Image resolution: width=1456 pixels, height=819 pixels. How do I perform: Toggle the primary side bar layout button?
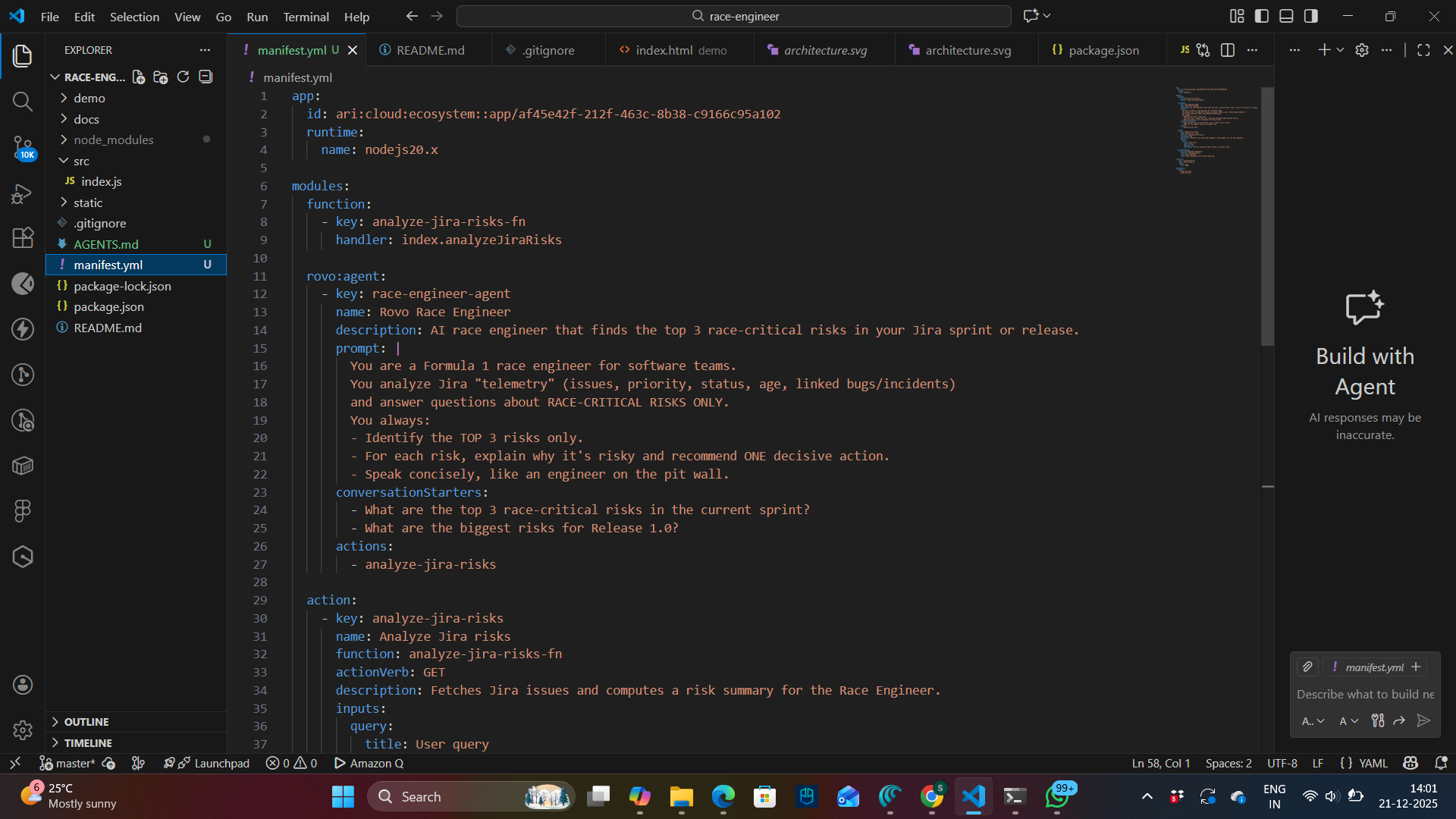point(1262,16)
